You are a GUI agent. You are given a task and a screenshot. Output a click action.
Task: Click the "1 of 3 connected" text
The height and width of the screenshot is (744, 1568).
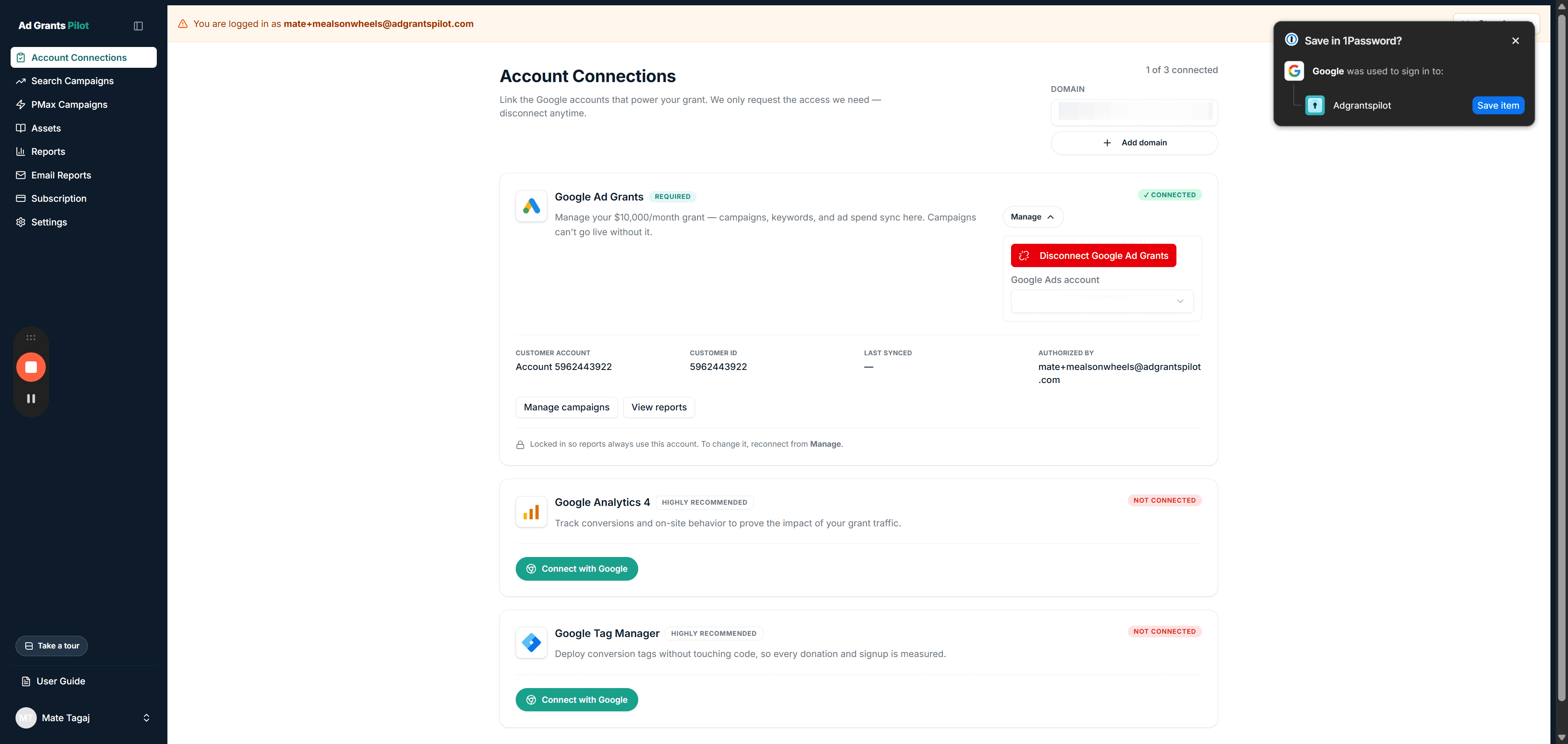click(1181, 70)
